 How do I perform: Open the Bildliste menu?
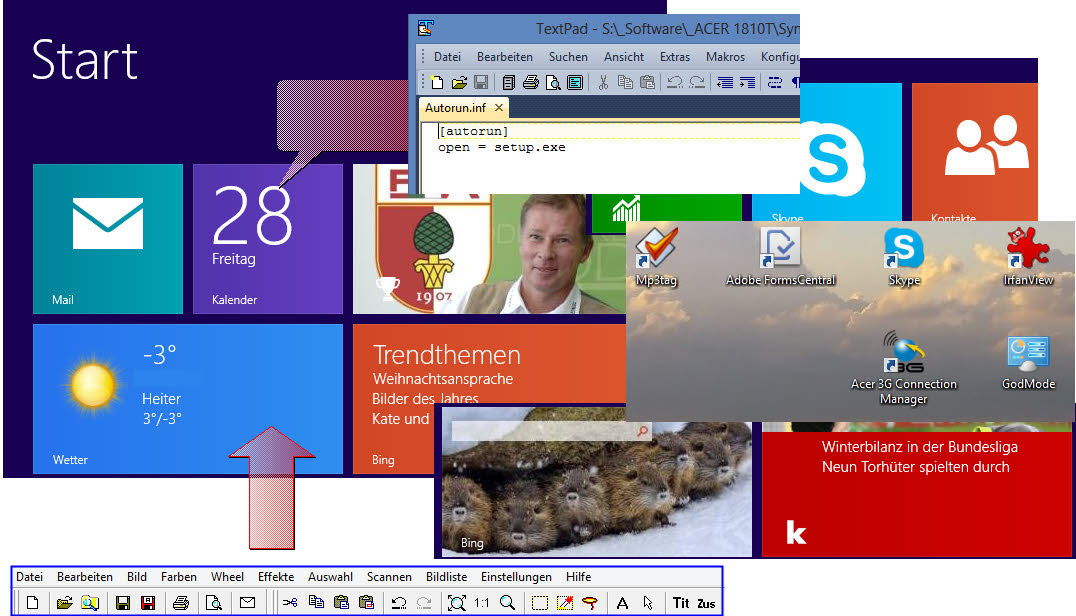click(447, 577)
